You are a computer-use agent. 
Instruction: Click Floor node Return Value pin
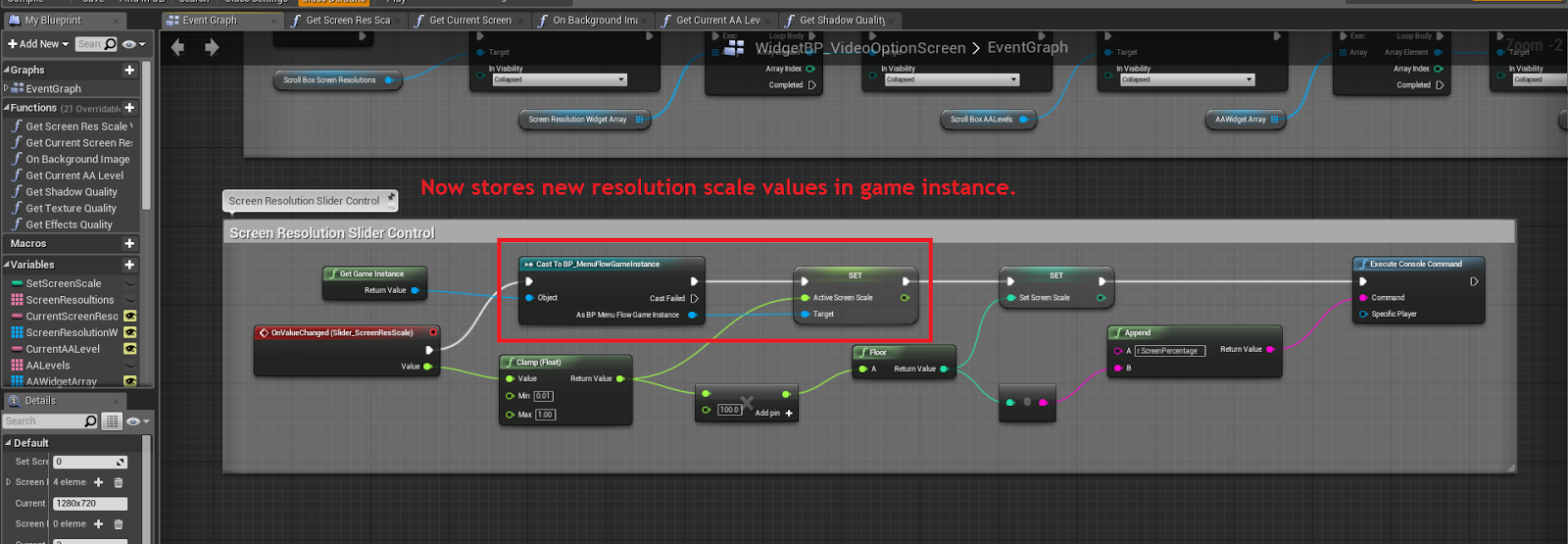(944, 369)
